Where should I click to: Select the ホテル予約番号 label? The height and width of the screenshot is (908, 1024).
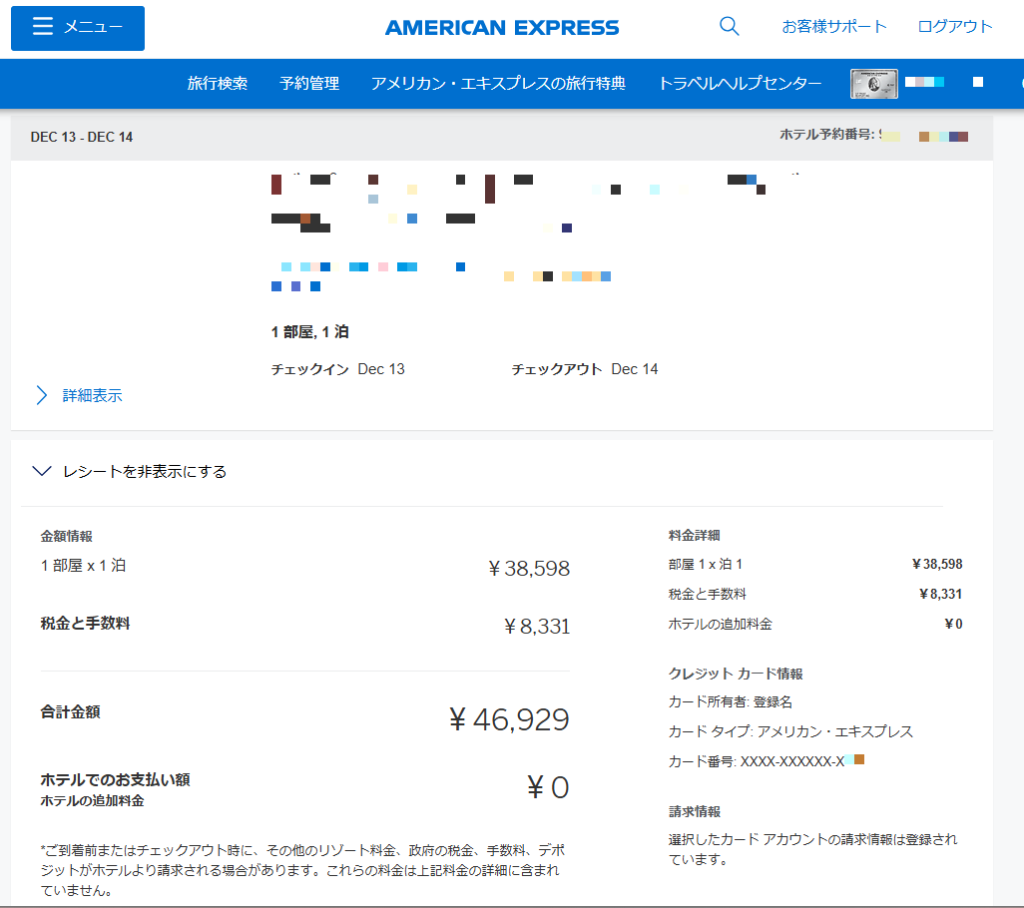click(827, 135)
